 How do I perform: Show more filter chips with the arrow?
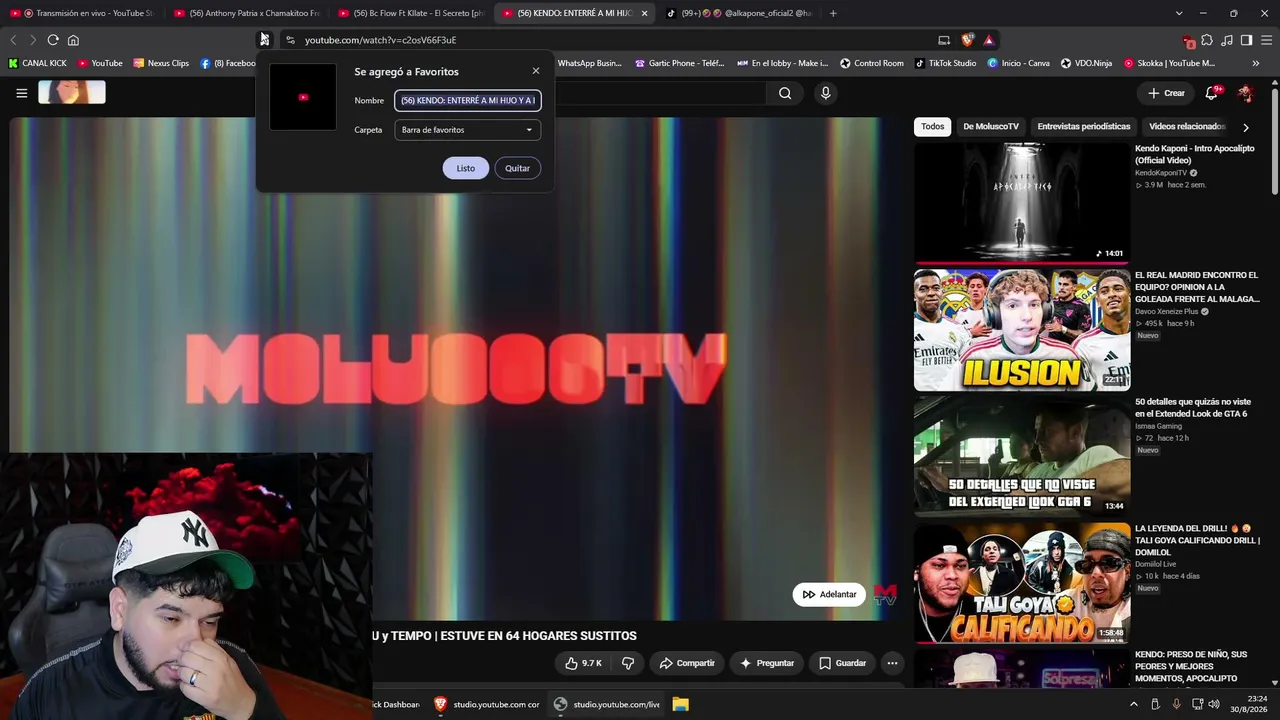click(1245, 127)
